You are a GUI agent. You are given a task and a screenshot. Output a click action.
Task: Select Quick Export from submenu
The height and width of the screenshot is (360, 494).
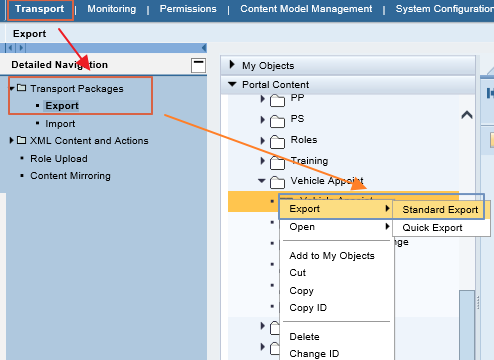(x=440, y=228)
